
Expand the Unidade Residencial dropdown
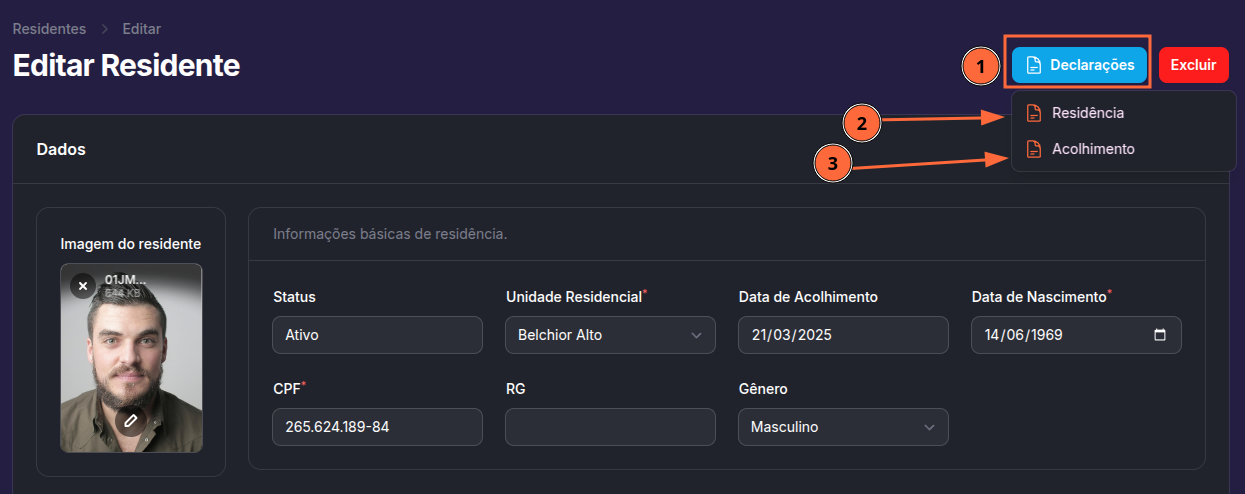pyautogui.click(x=610, y=335)
